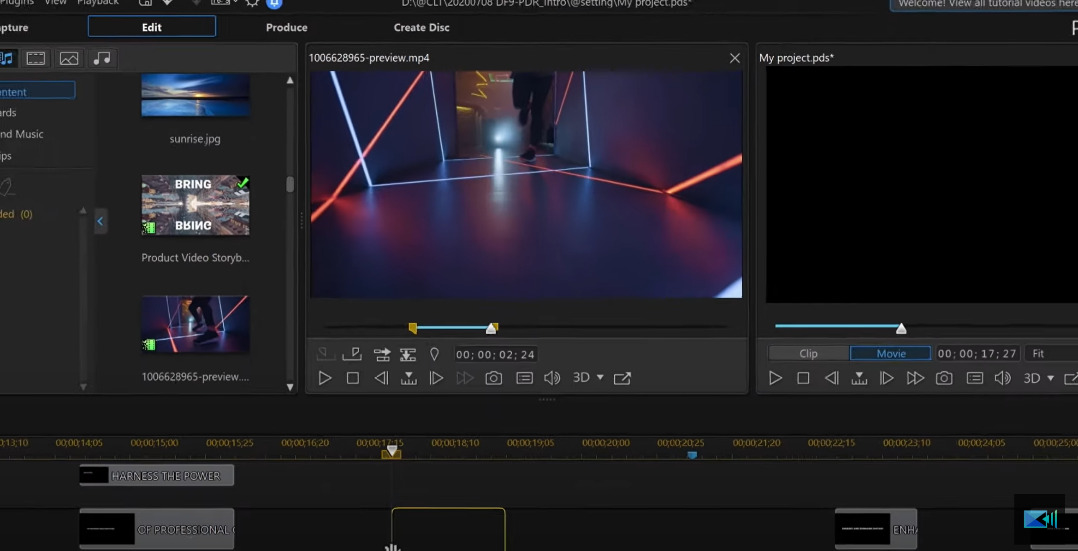Select Movie mode in project preview
The width and height of the screenshot is (1078, 551).
tap(890, 353)
